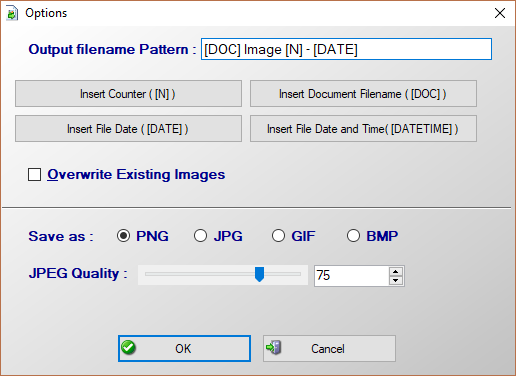The image size is (516, 376).
Task: Click the JPEG Quality value field showing 75
Action: pyautogui.click(x=352, y=276)
